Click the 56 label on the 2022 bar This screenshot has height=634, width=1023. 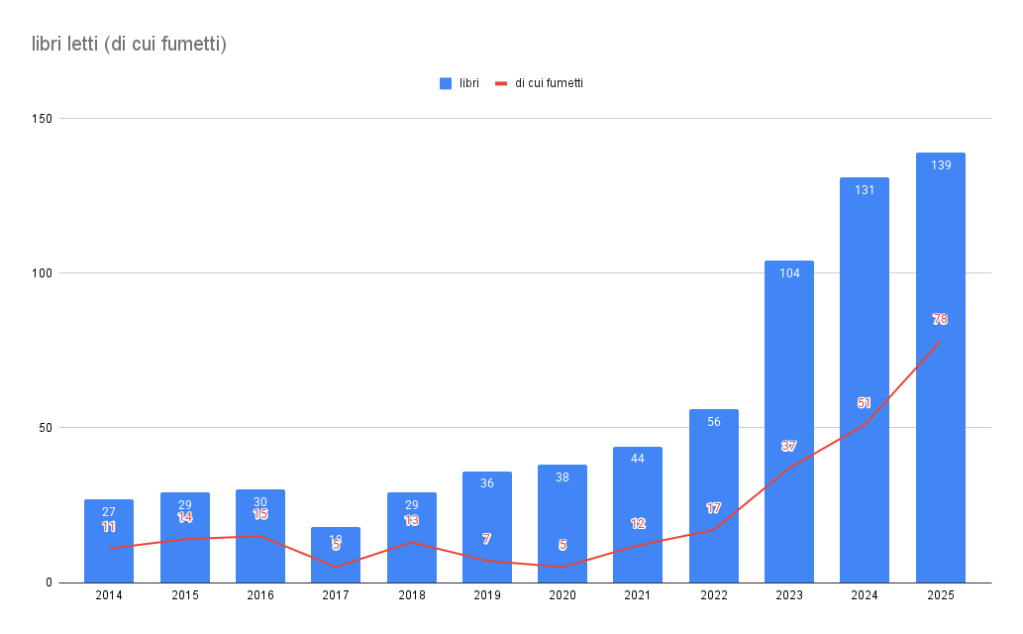coord(713,422)
